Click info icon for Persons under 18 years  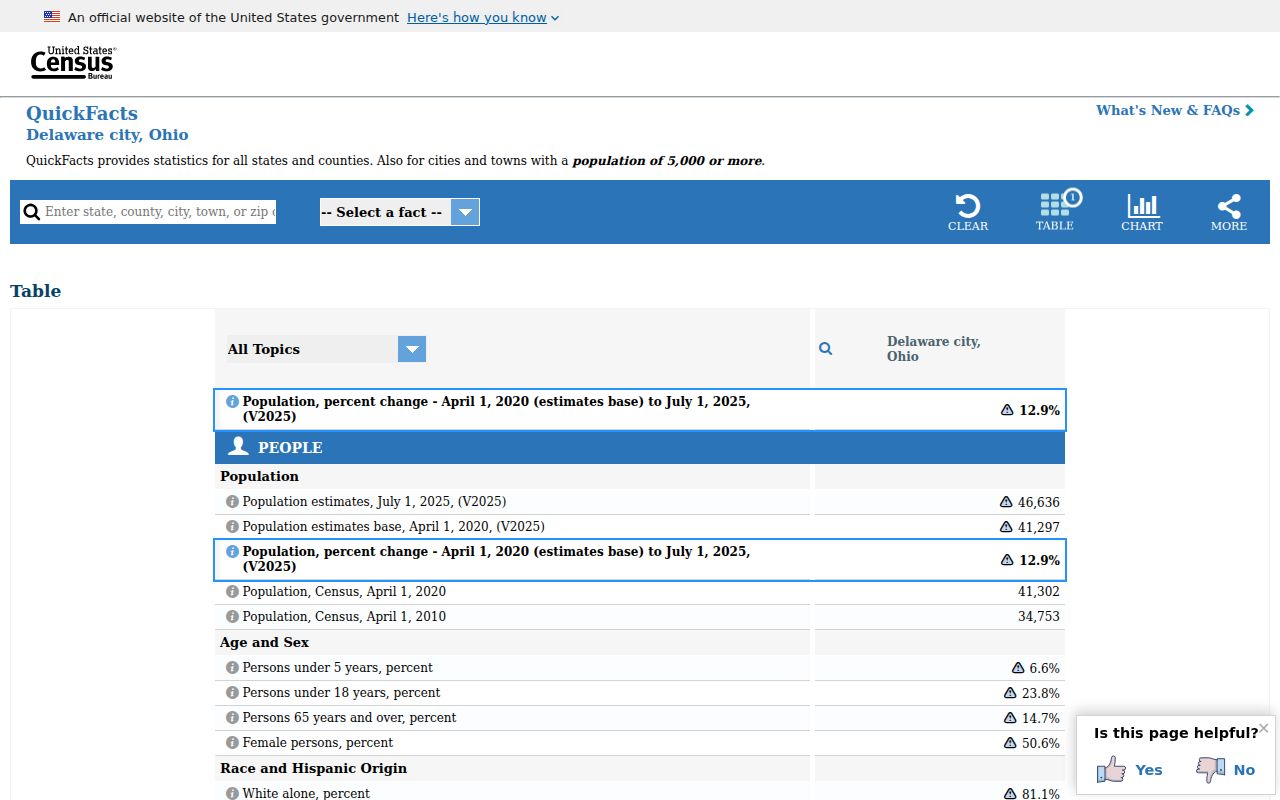click(x=232, y=692)
